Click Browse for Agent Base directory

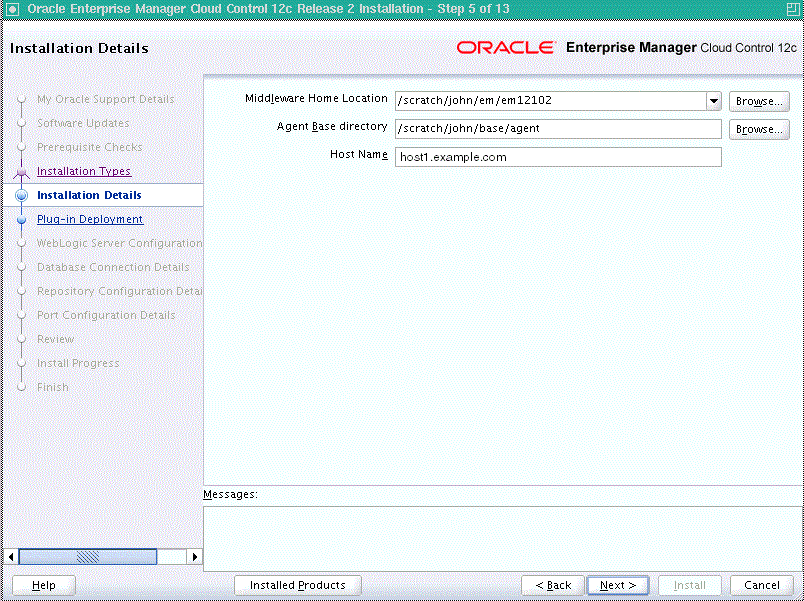click(759, 129)
